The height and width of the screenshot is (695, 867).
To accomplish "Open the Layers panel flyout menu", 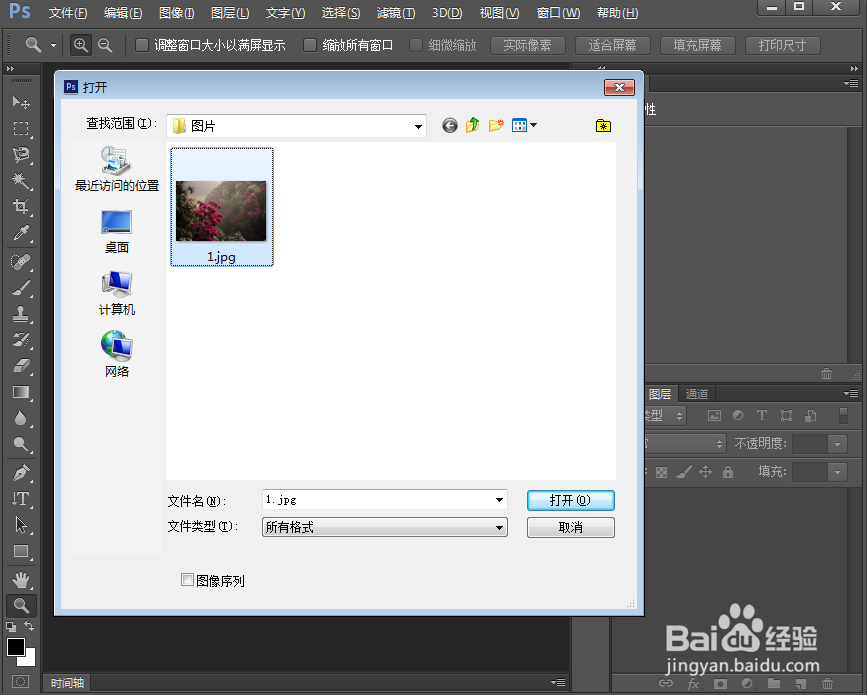I will click(851, 393).
